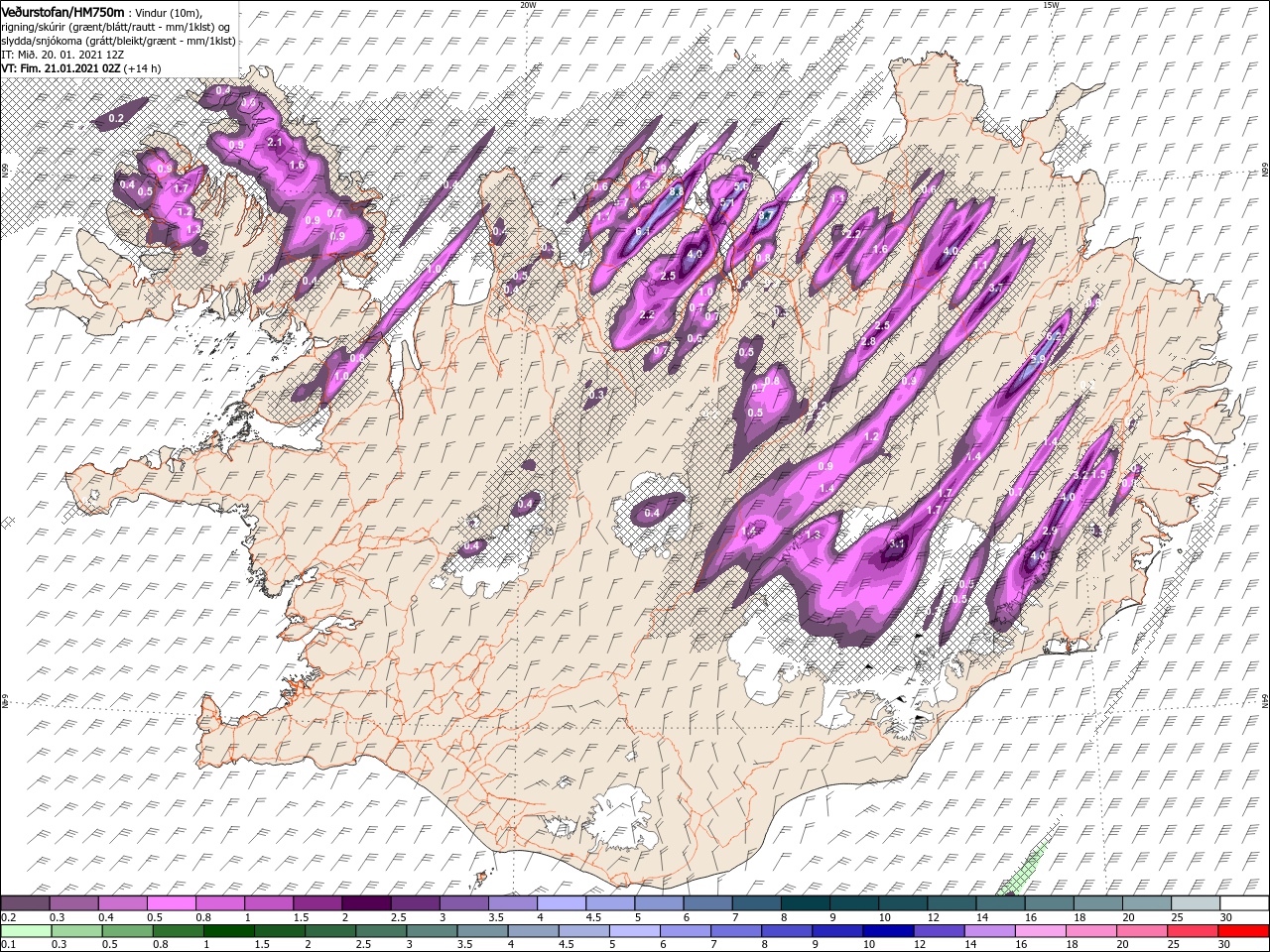Click the 3.9 precipitation value in the east
Screen dimensions: 1270x952
(x=1039, y=359)
